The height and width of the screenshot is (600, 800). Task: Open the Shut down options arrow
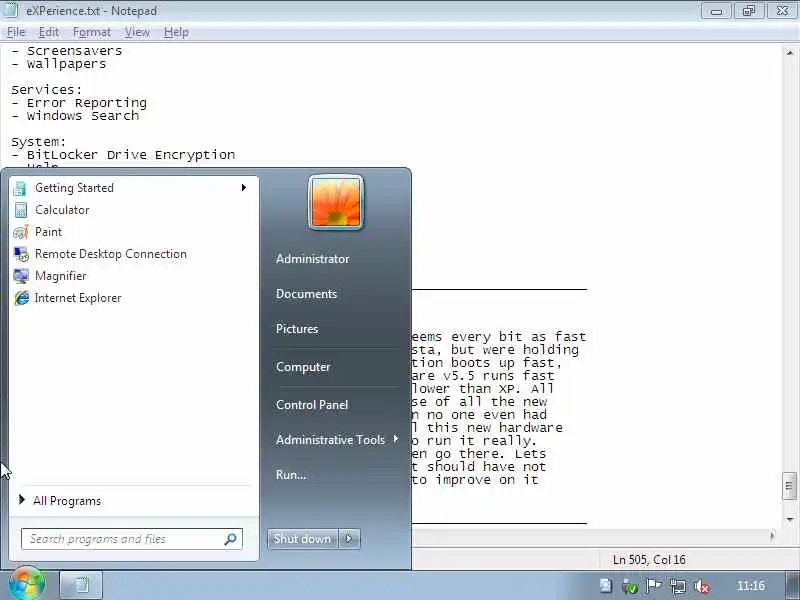349,539
